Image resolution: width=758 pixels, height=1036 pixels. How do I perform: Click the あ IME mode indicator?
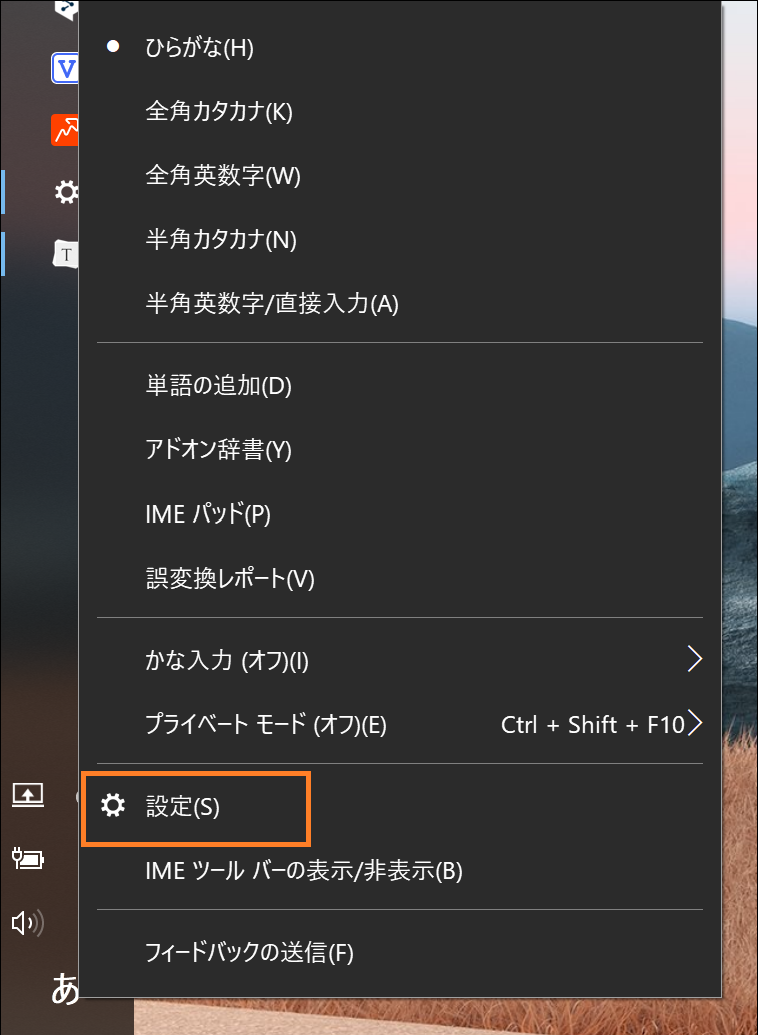65,988
